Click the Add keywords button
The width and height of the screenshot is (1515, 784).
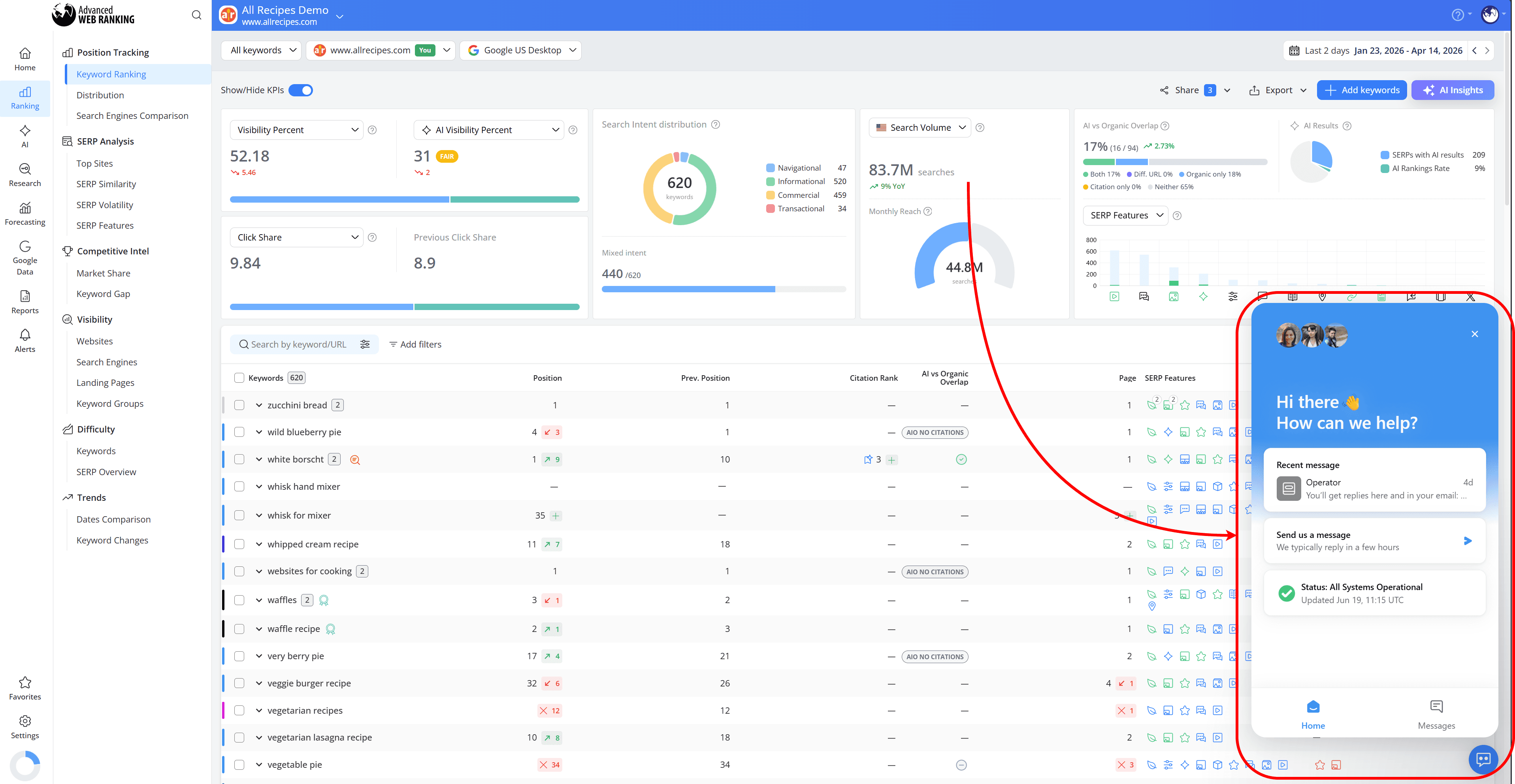[x=1362, y=90]
